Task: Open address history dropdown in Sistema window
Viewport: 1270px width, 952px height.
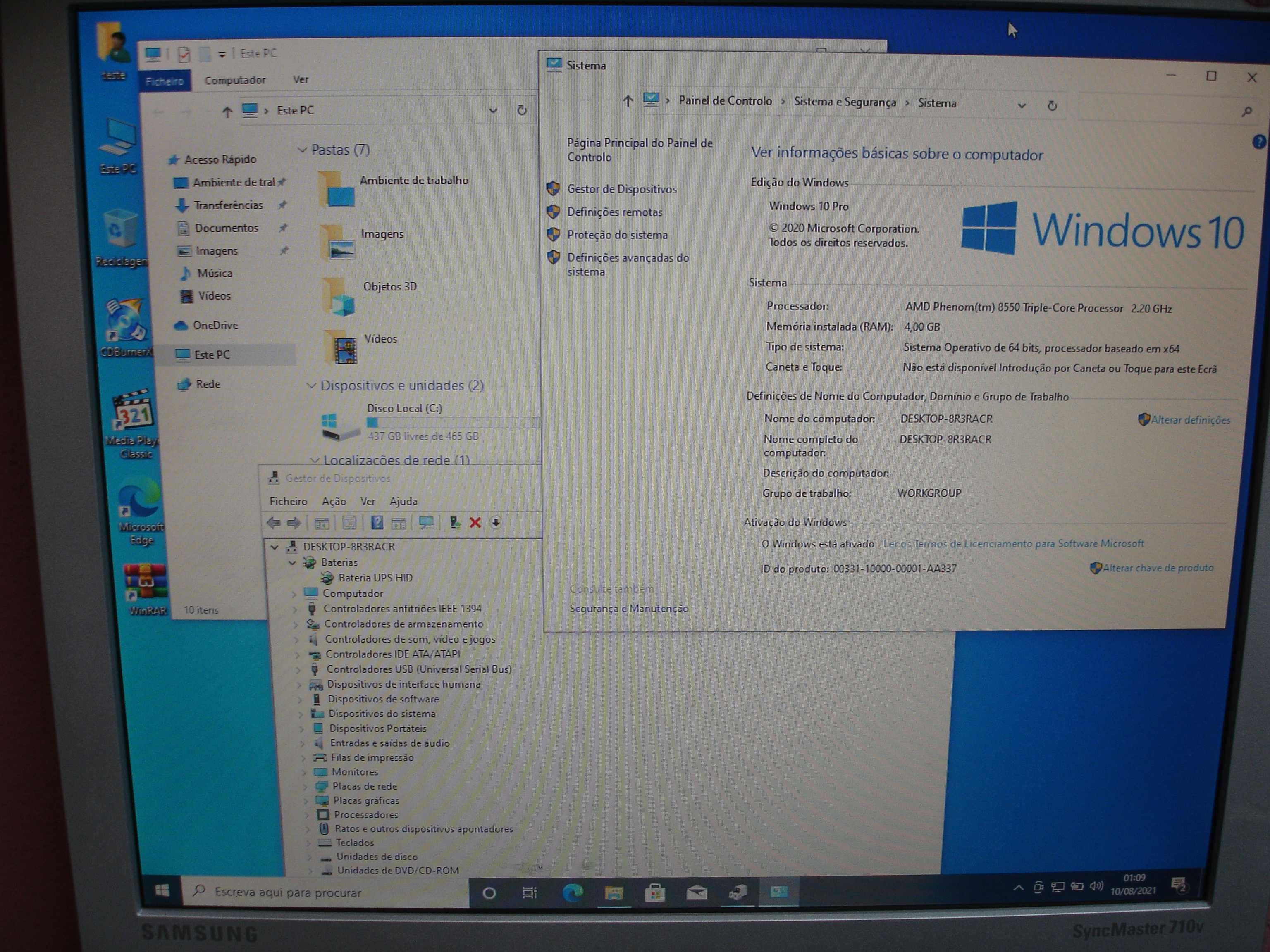Action: coord(1022,105)
